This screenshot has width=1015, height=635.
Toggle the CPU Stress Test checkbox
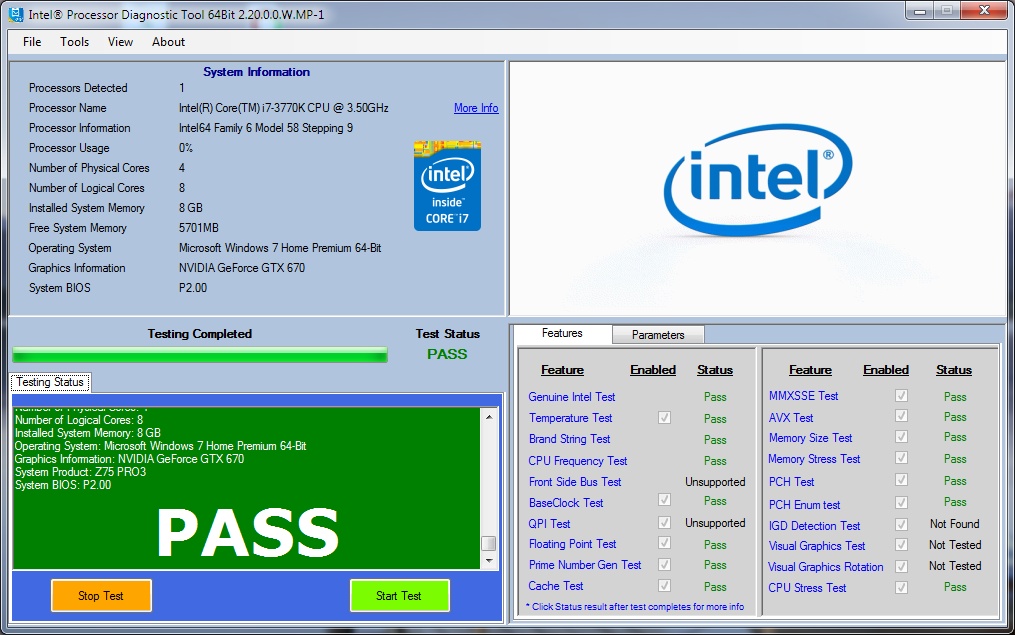click(x=901, y=587)
